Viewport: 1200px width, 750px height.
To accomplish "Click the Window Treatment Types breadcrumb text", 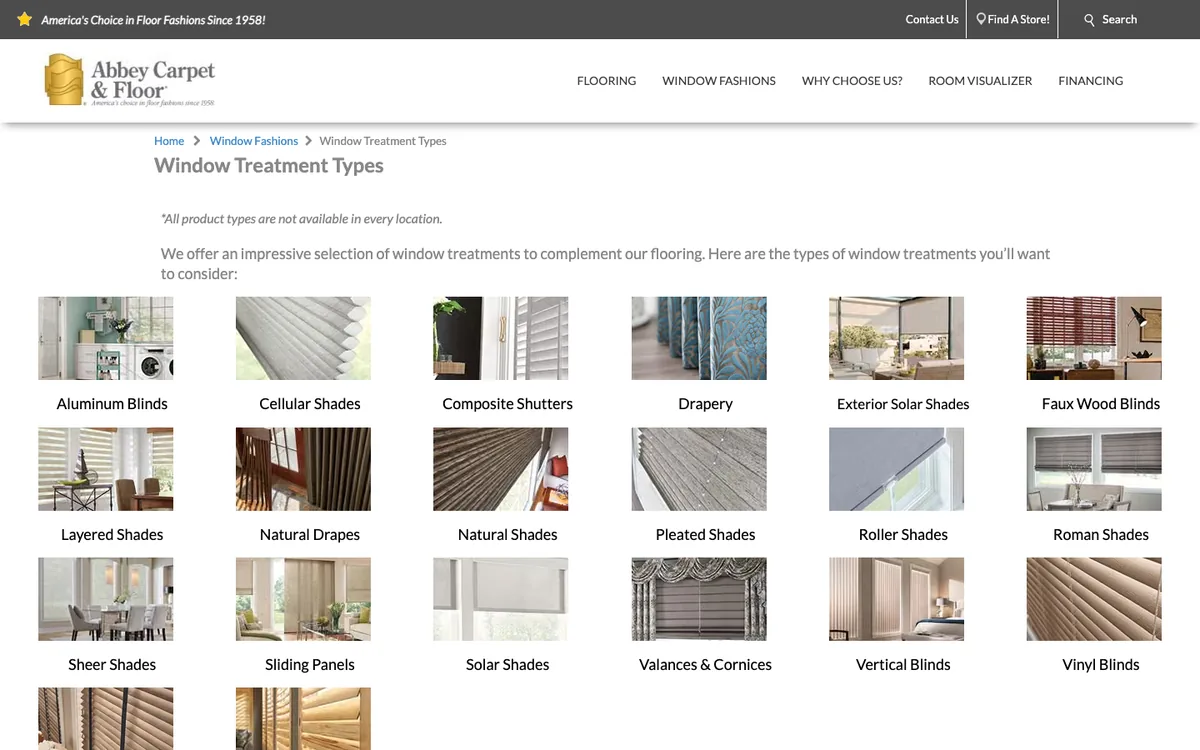I will [x=383, y=141].
